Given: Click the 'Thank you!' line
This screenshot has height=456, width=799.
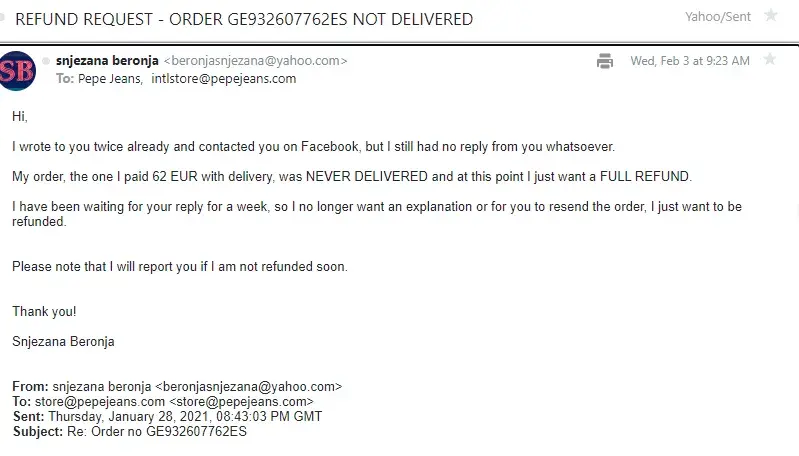Looking at the screenshot, I should [x=44, y=311].
